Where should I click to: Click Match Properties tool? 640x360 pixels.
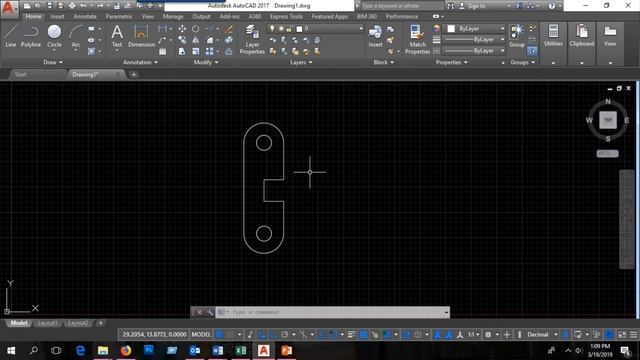point(417,39)
